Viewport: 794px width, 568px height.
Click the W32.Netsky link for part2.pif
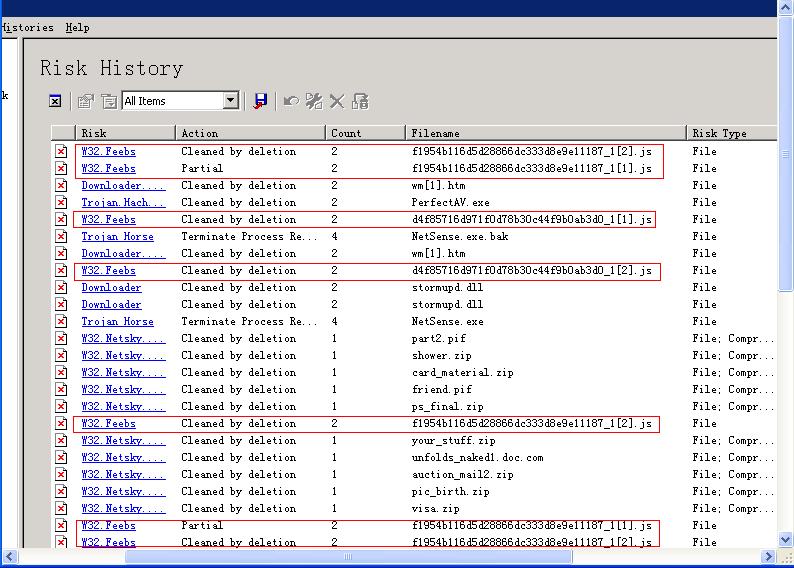[x=122, y=339]
